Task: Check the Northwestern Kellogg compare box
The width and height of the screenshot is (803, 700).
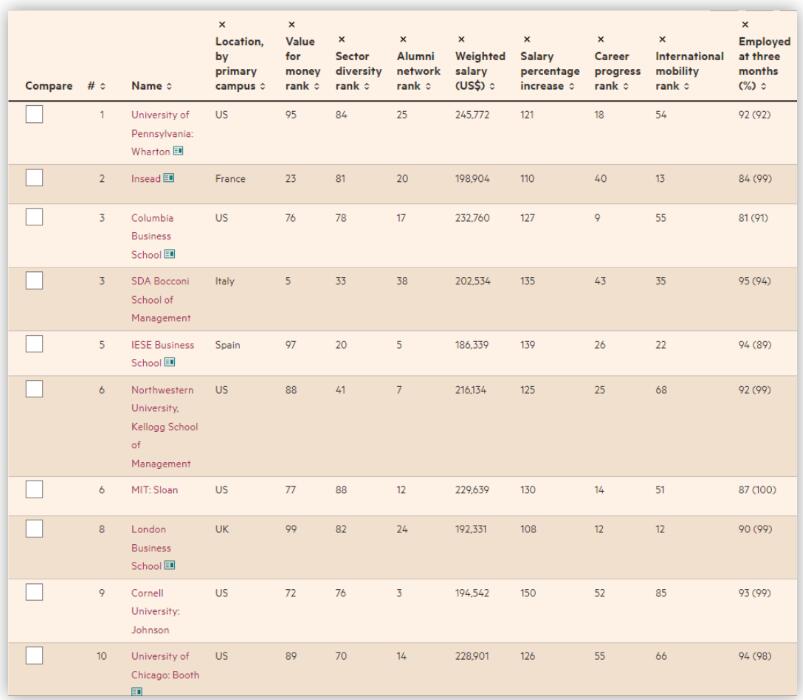Action: click(x=34, y=389)
